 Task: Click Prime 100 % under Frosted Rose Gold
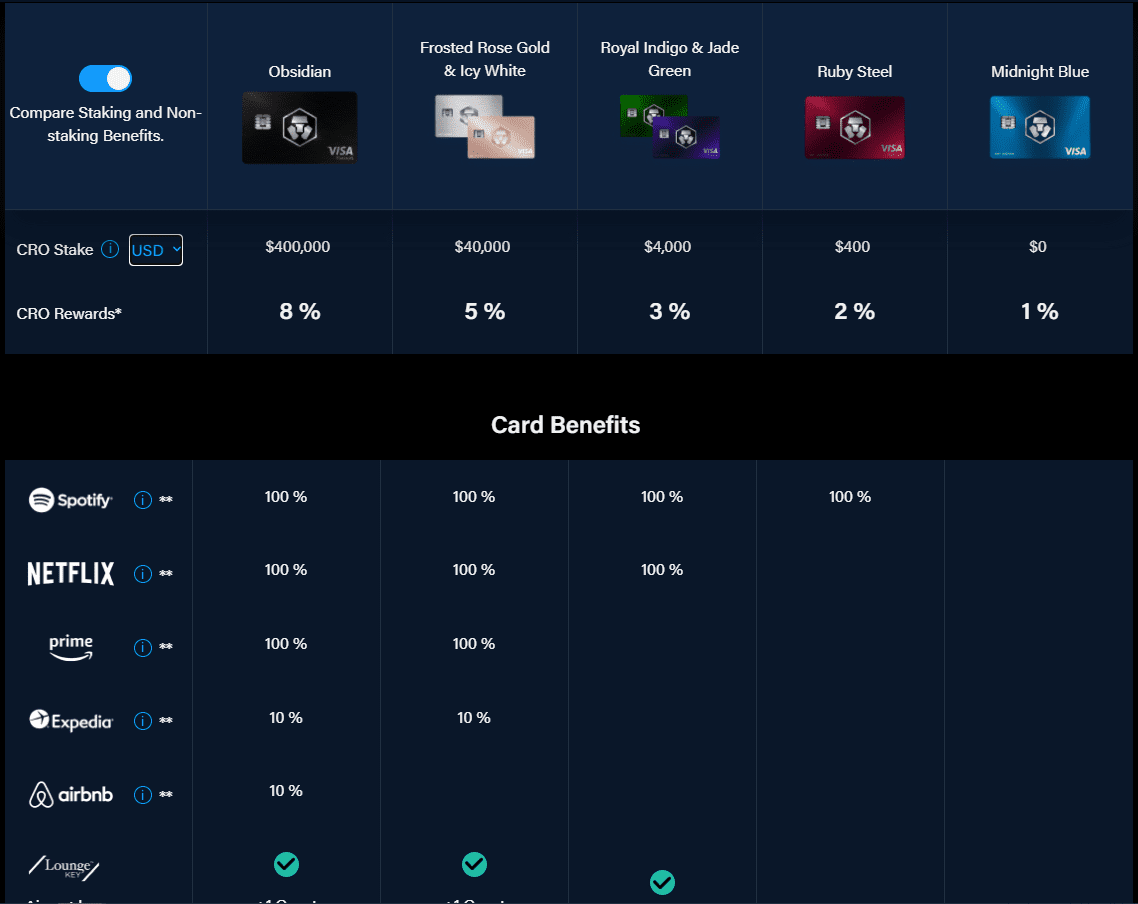tap(474, 644)
